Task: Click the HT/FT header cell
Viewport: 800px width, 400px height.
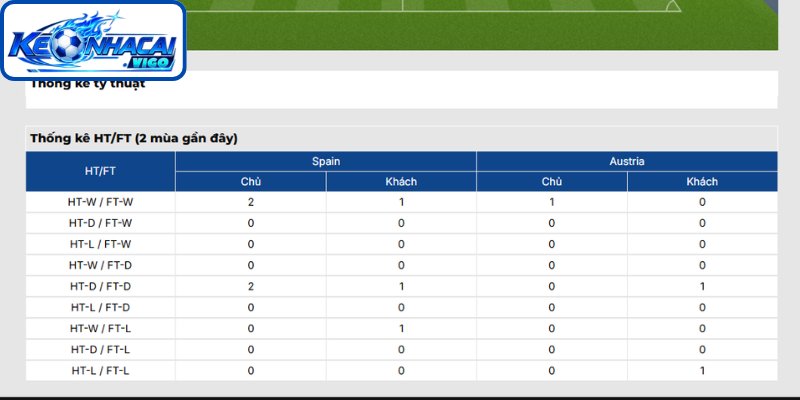Action: click(101, 171)
